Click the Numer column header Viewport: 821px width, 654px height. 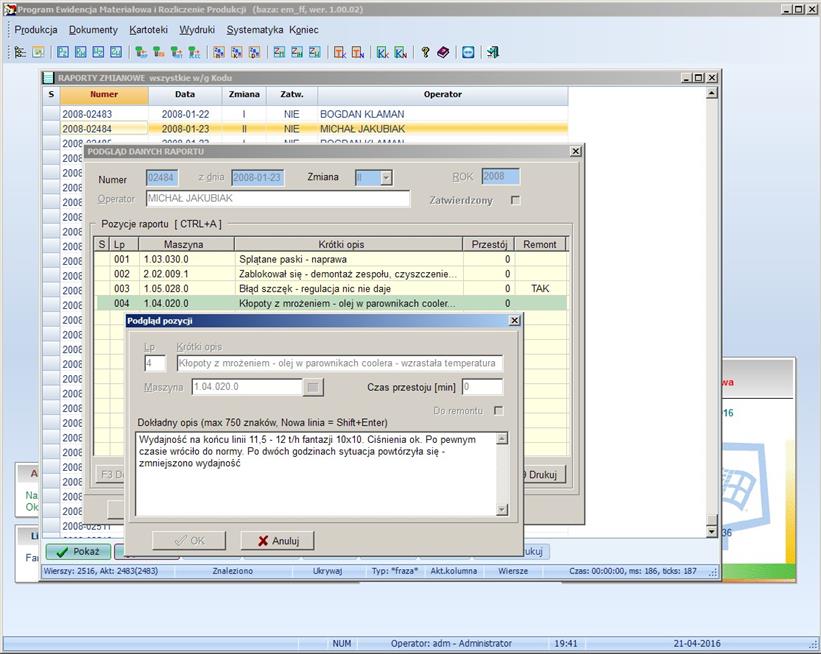point(104,95)
